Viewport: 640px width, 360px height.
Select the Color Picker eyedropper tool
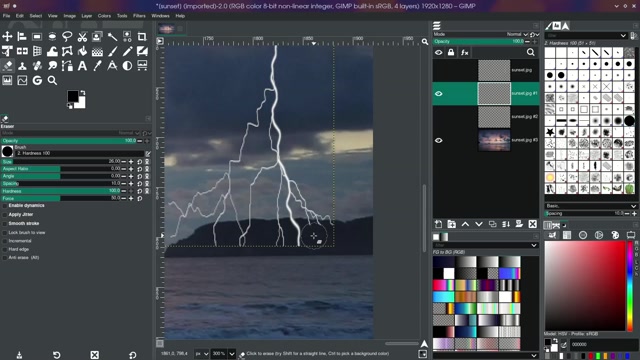97,66
